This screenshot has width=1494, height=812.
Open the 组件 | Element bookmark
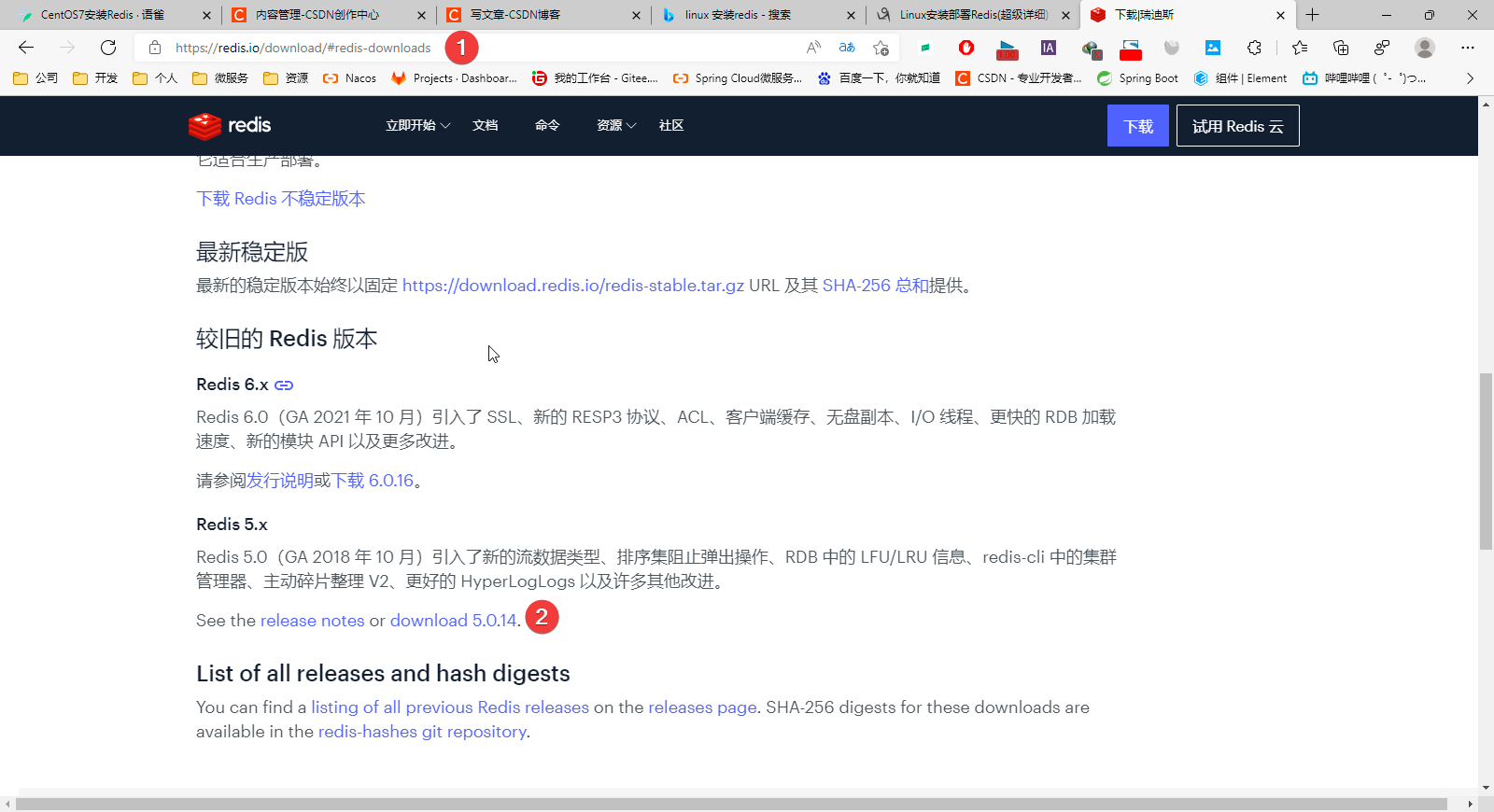(x=1240, y=78)
